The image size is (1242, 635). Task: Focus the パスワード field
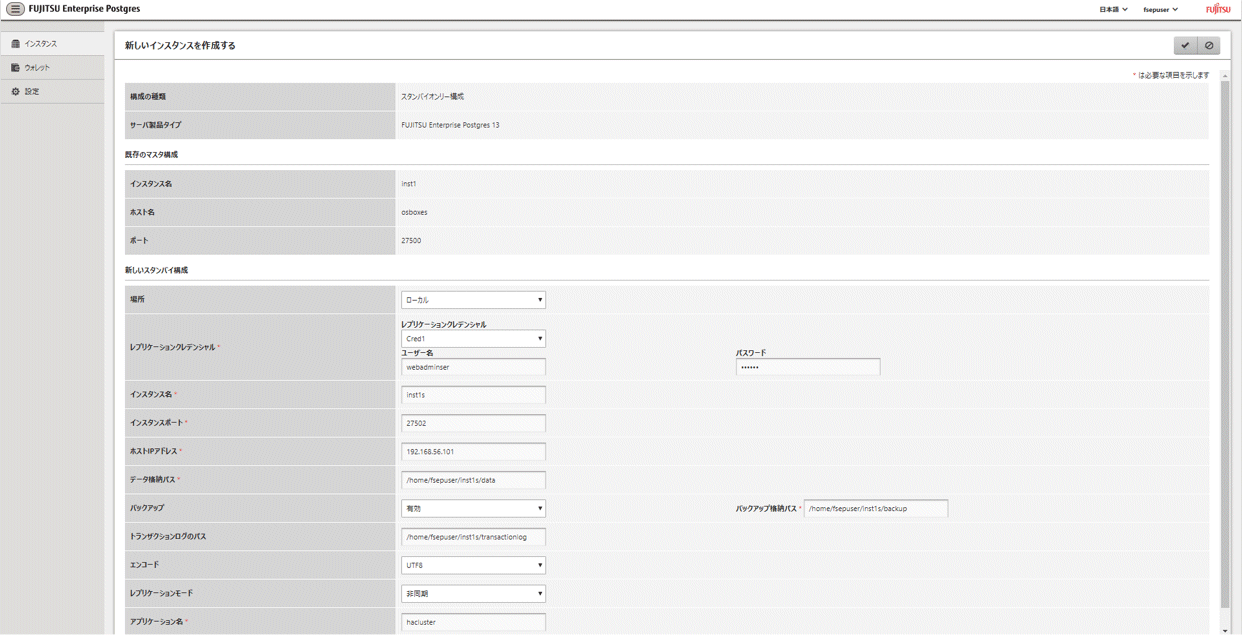click(x=808, y=367)
